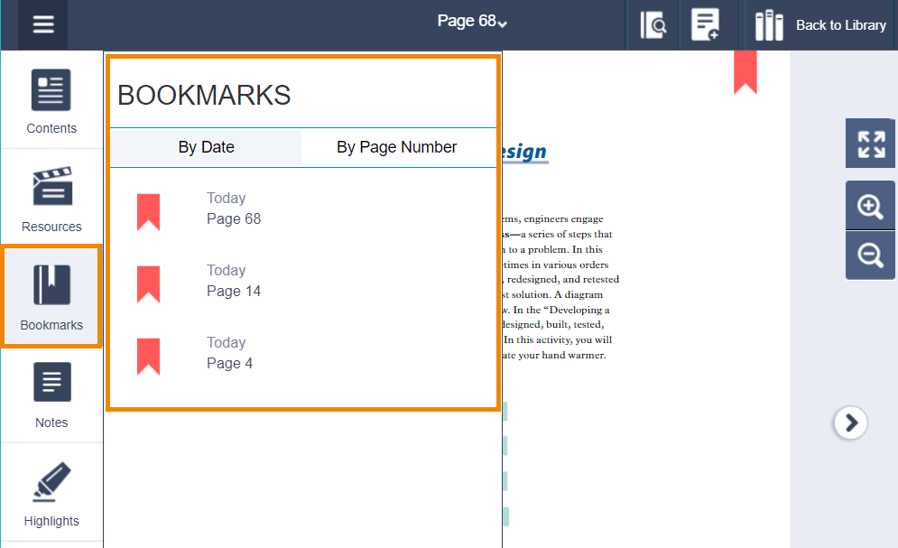Click the add note icon

(706, 25)
